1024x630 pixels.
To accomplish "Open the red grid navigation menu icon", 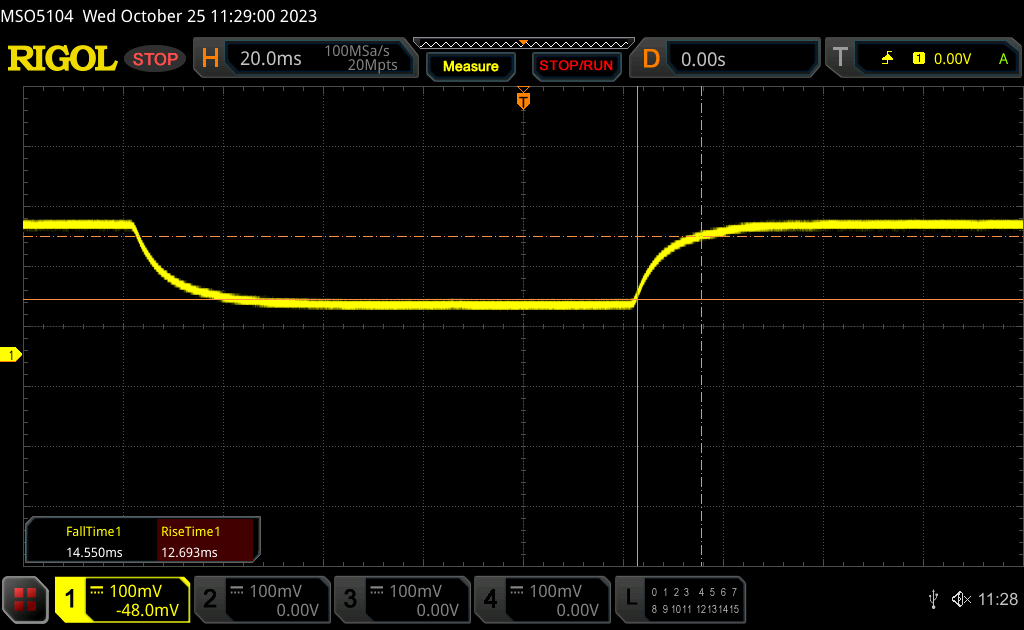I will (x=25, y=599).
